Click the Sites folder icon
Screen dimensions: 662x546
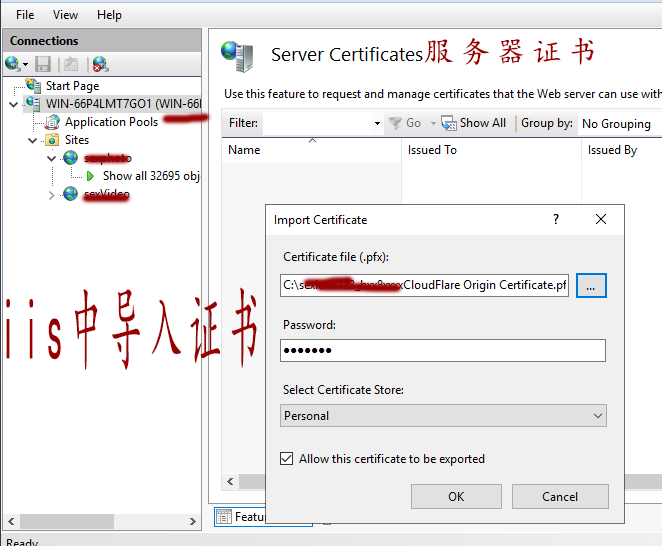click(53, 140)
